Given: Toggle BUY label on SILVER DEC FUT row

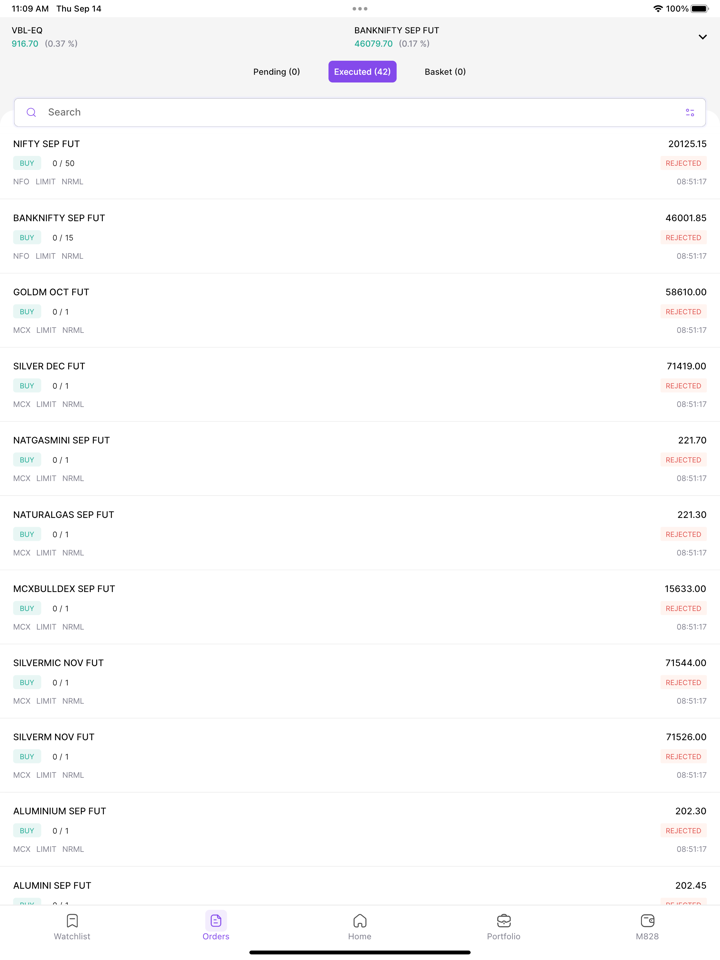Looking at the screenshot, I should pyautogui.click(x=26, y=385).
